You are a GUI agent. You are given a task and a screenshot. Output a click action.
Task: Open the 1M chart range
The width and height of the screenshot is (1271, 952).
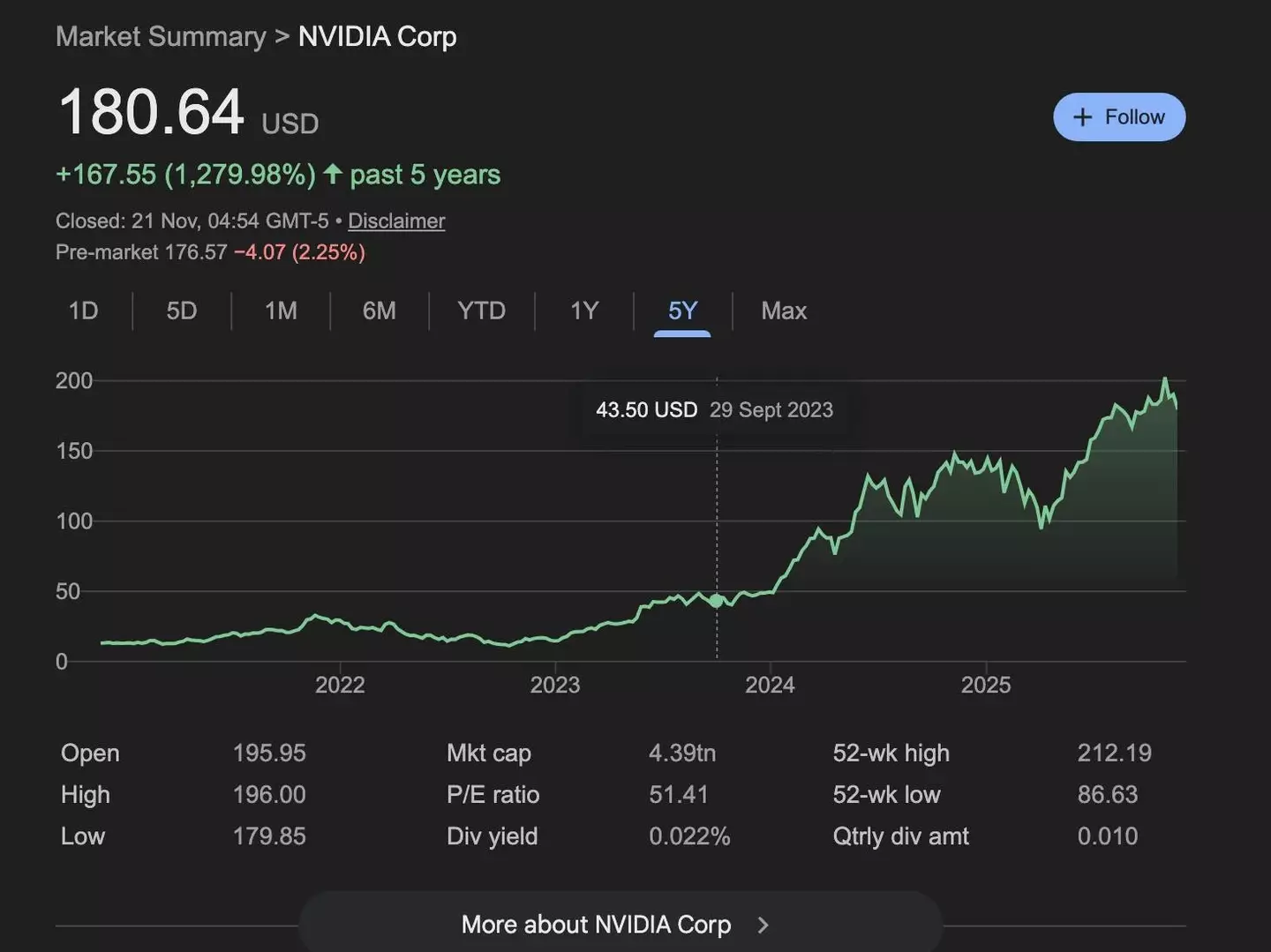[280, 311]
